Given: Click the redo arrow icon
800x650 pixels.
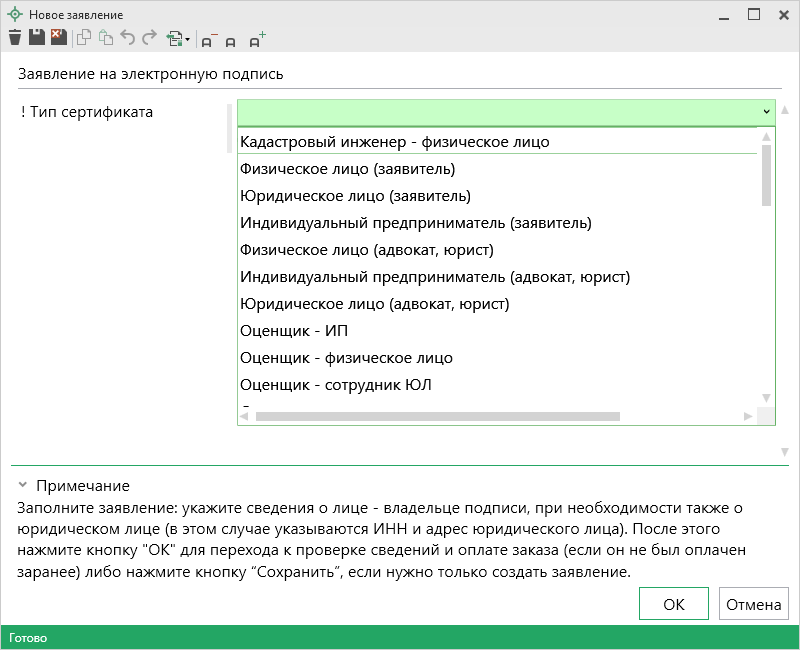Looking at the screenshot, I should tap(149, 39).
